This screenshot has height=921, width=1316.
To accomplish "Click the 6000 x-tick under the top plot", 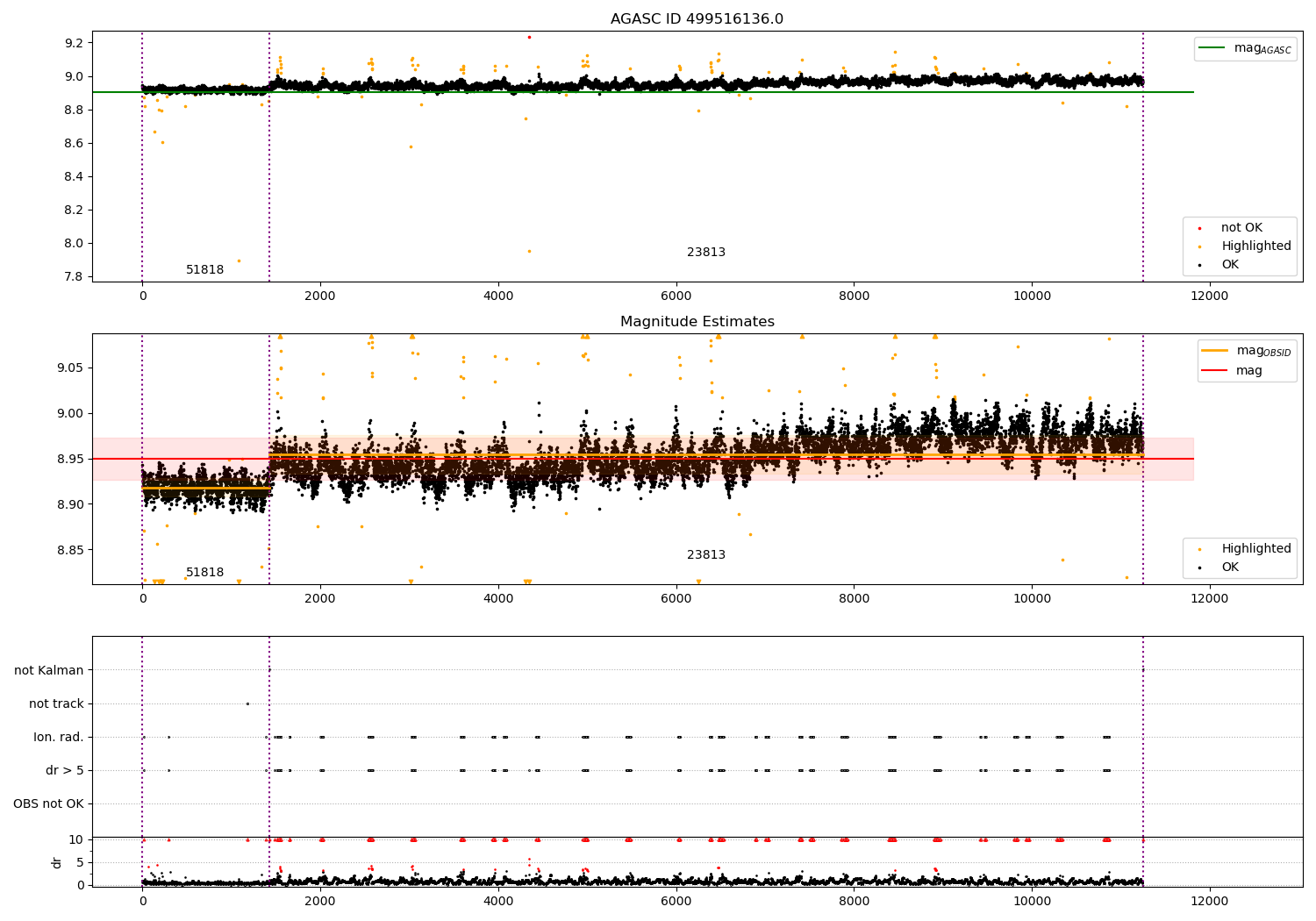I will click(x=676, y=296).
